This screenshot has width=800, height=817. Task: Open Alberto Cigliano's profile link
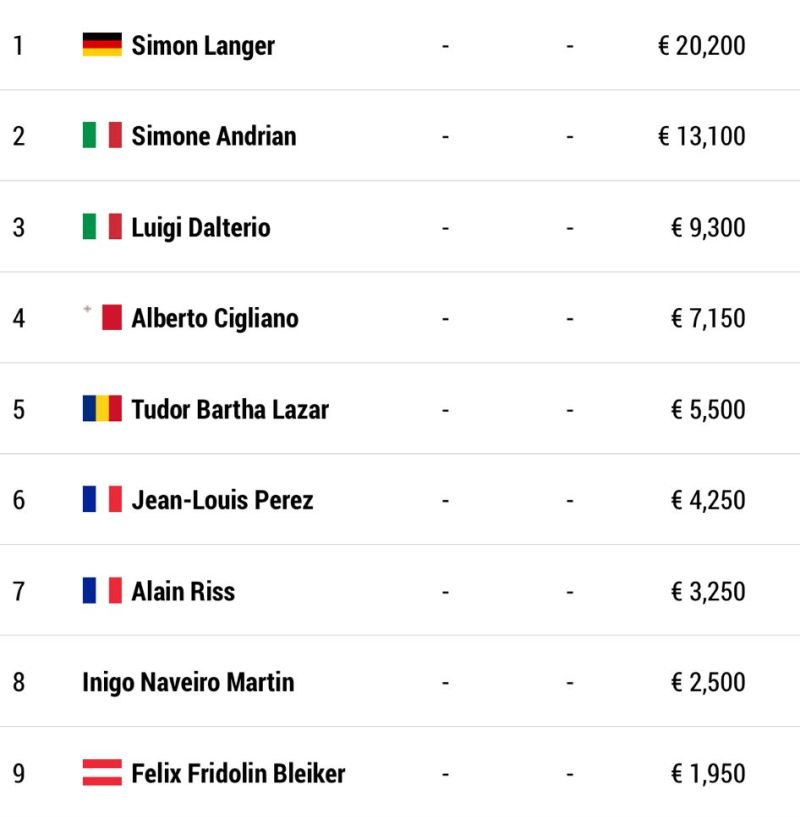215,318
